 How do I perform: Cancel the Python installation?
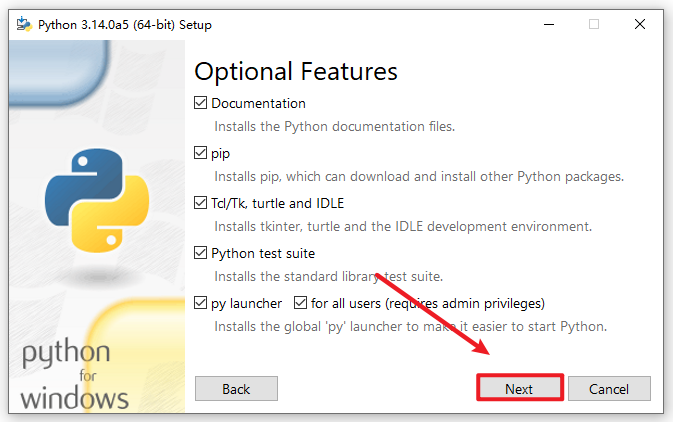pos(608,388)
